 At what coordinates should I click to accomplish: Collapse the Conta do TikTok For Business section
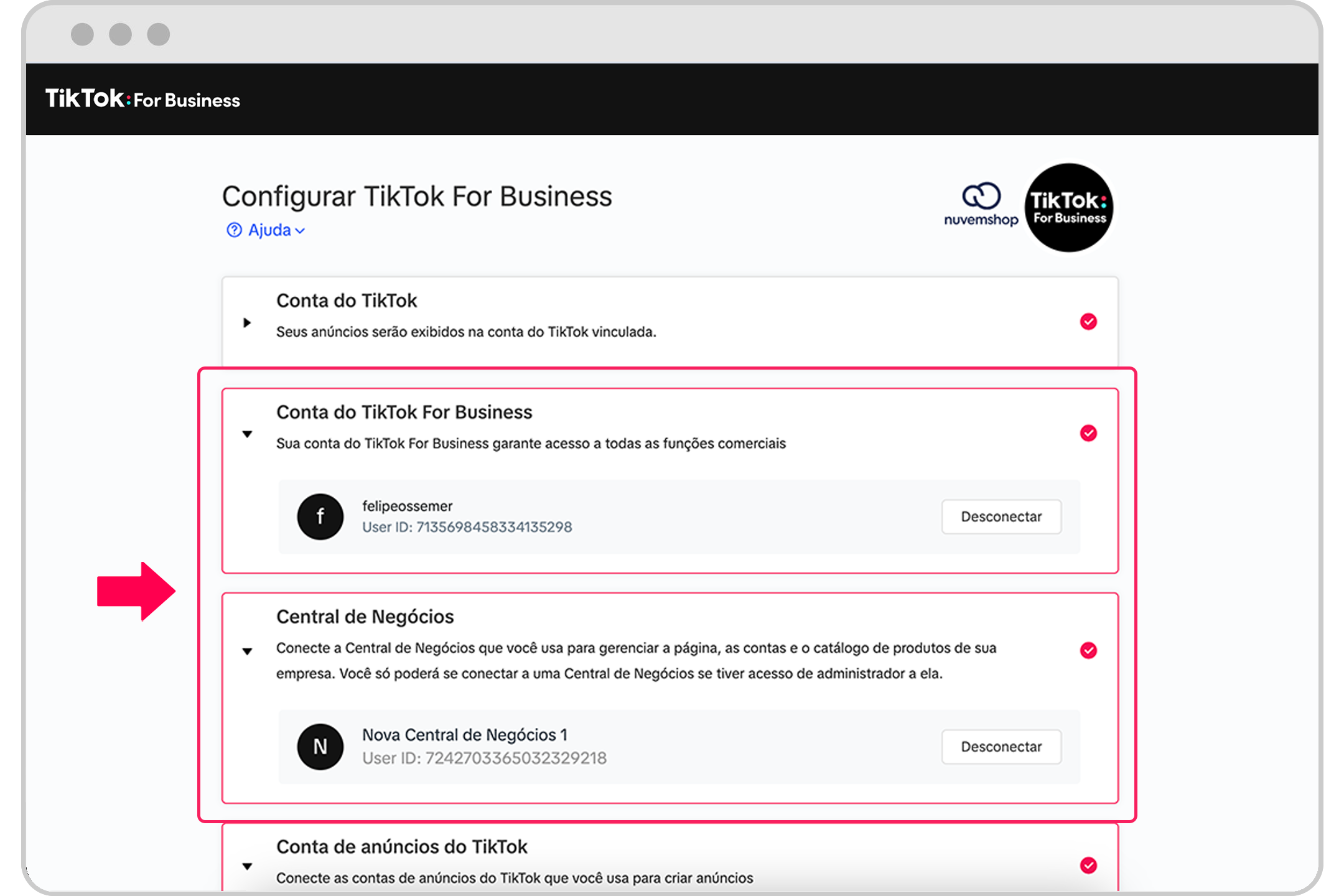(247, 434)
